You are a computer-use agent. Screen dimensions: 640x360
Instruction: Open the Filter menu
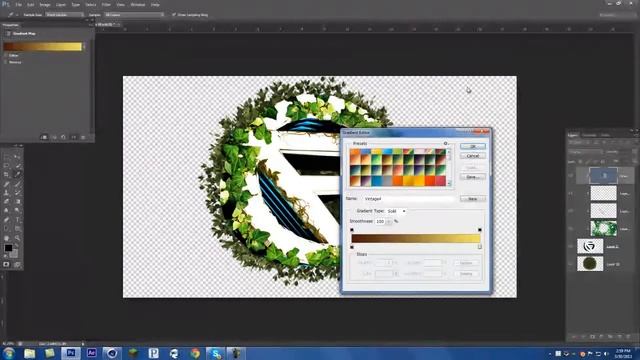point(106,4)
